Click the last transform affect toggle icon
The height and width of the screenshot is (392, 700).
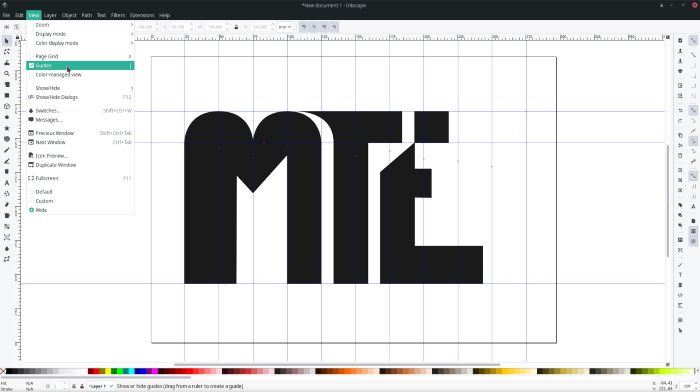click(334, 27)
